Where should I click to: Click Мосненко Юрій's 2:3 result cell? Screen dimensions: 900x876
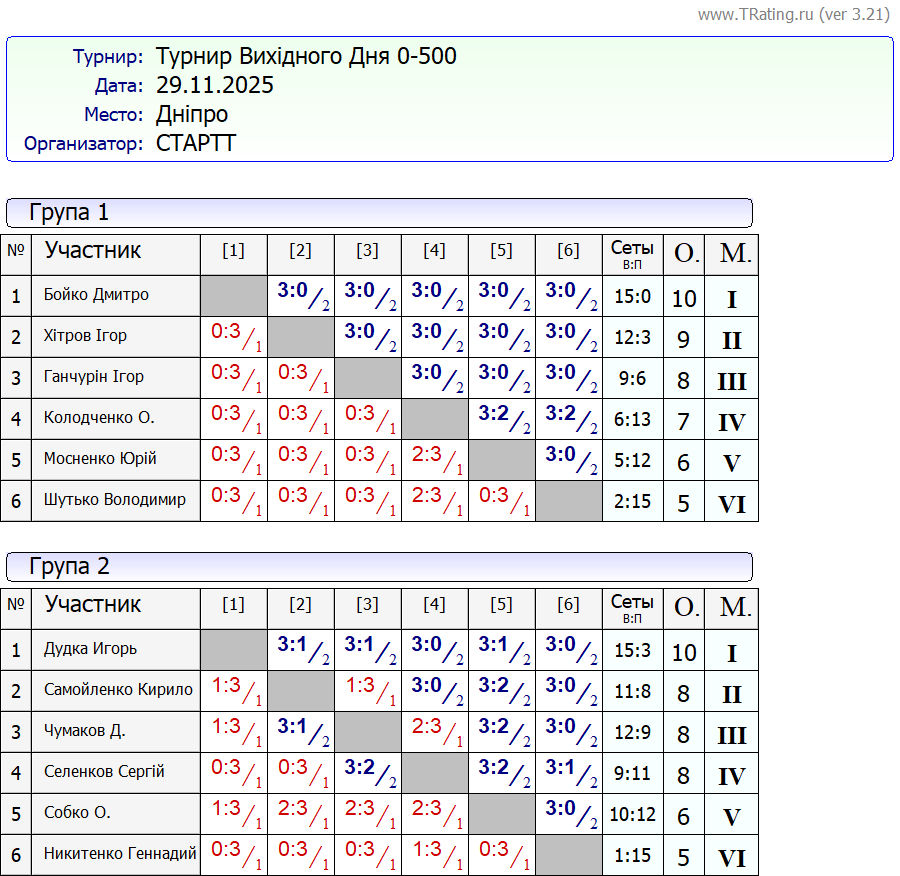(434, 460)
